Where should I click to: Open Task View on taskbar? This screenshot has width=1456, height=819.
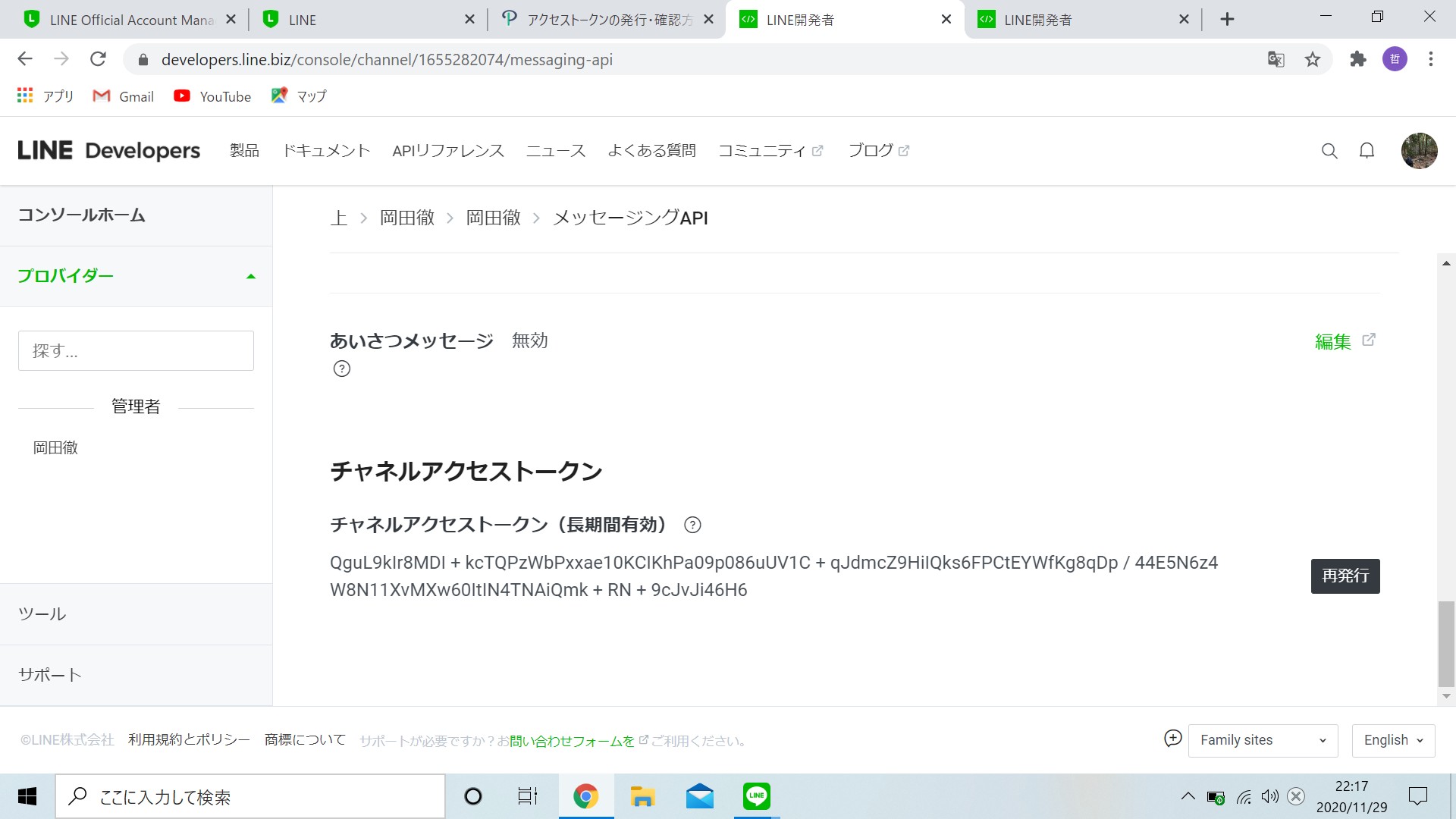click(528, 796)
